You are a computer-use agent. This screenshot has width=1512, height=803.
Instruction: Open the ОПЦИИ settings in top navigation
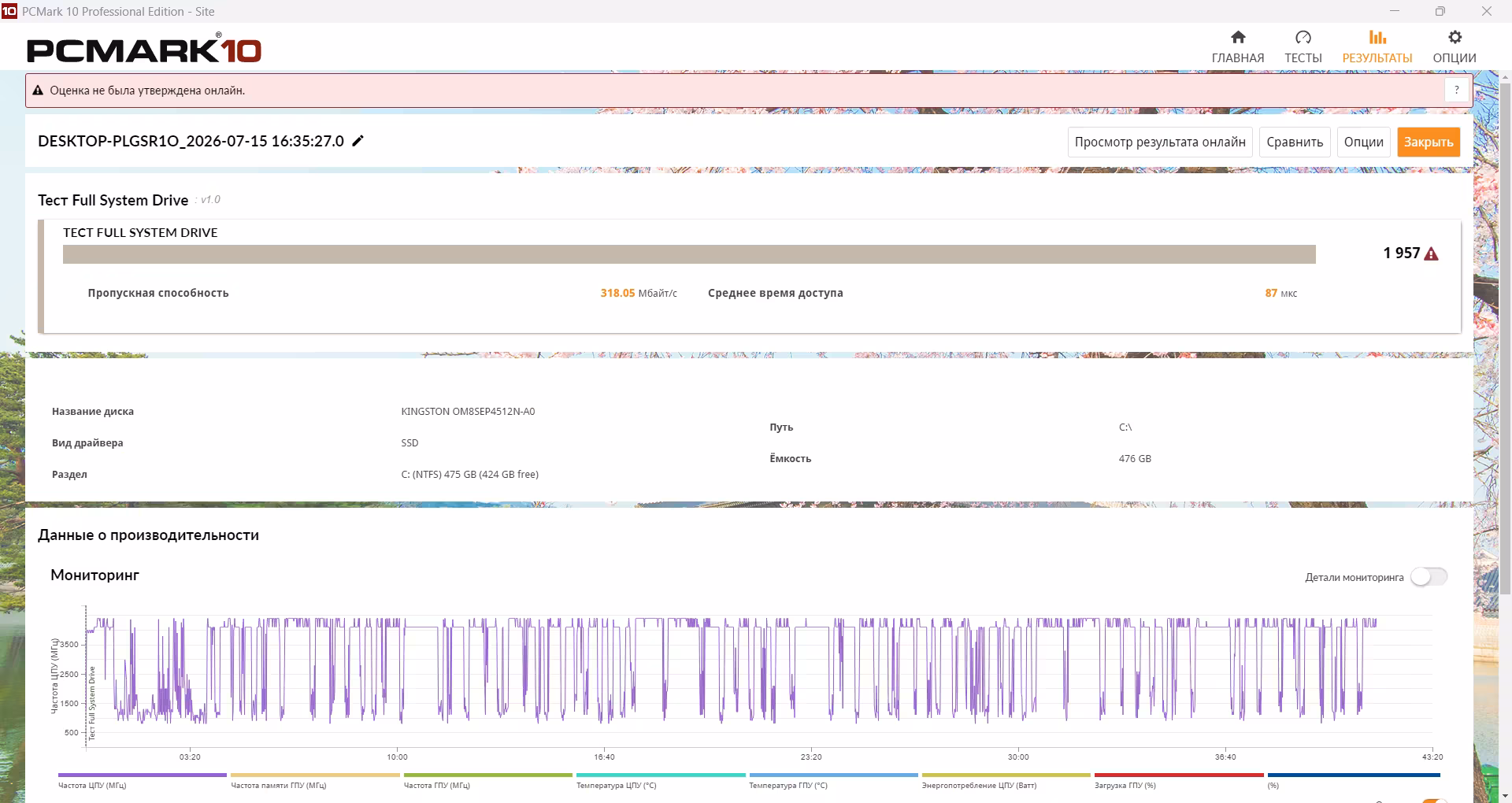[1454, 47]
